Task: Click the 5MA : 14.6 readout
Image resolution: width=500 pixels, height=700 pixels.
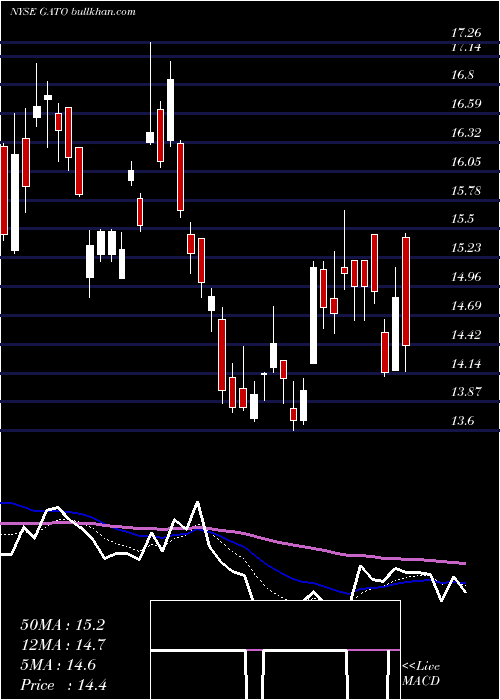Action: pyautogui.click(x=58, y=665)
